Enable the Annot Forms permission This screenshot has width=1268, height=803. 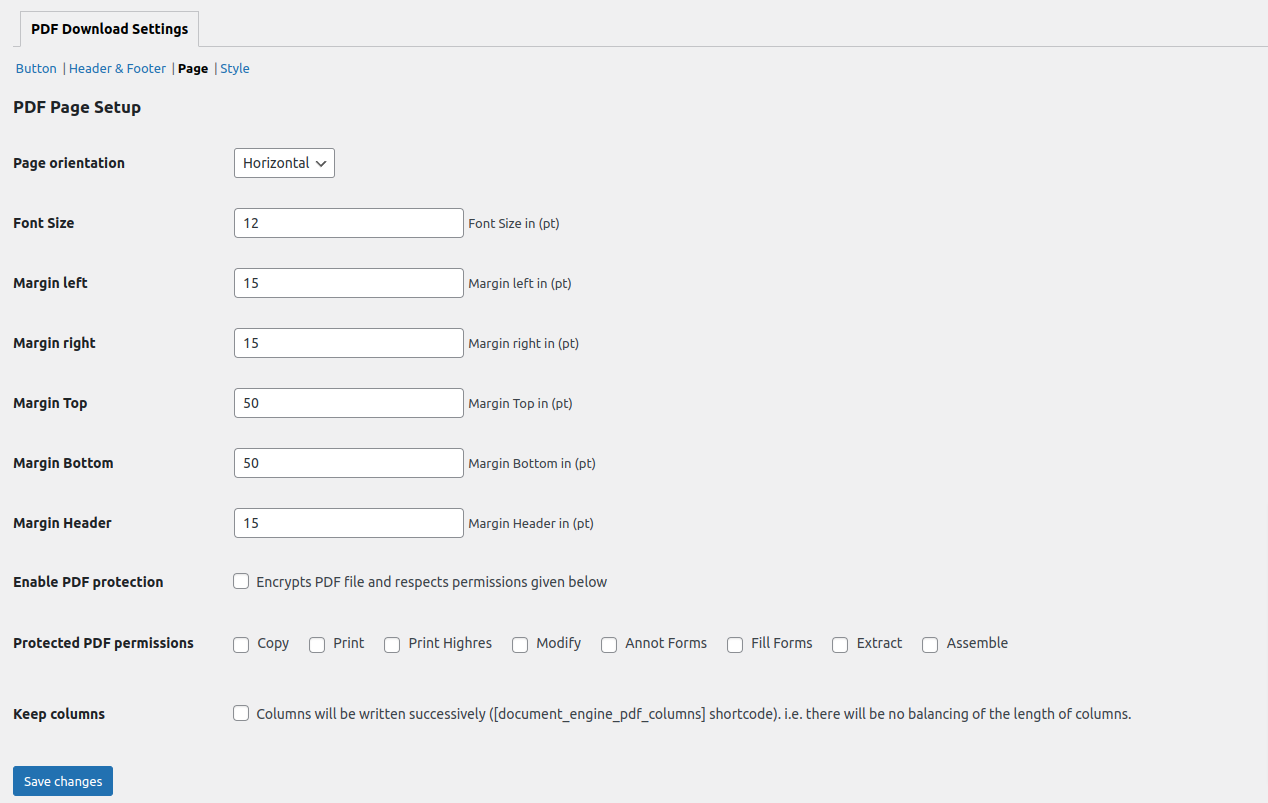point(608,644)
